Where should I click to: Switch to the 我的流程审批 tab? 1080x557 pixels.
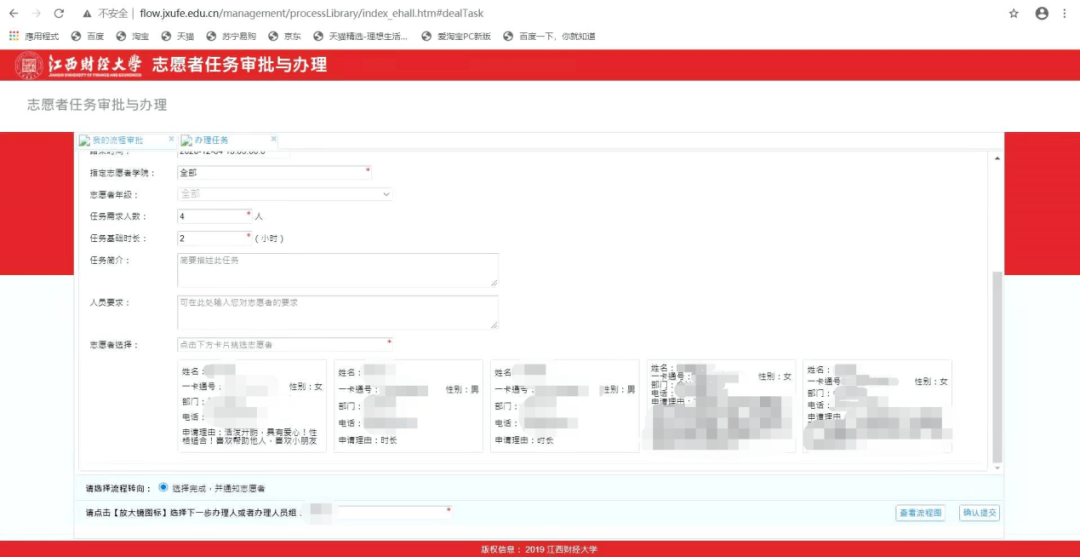(x=118, y=140)
